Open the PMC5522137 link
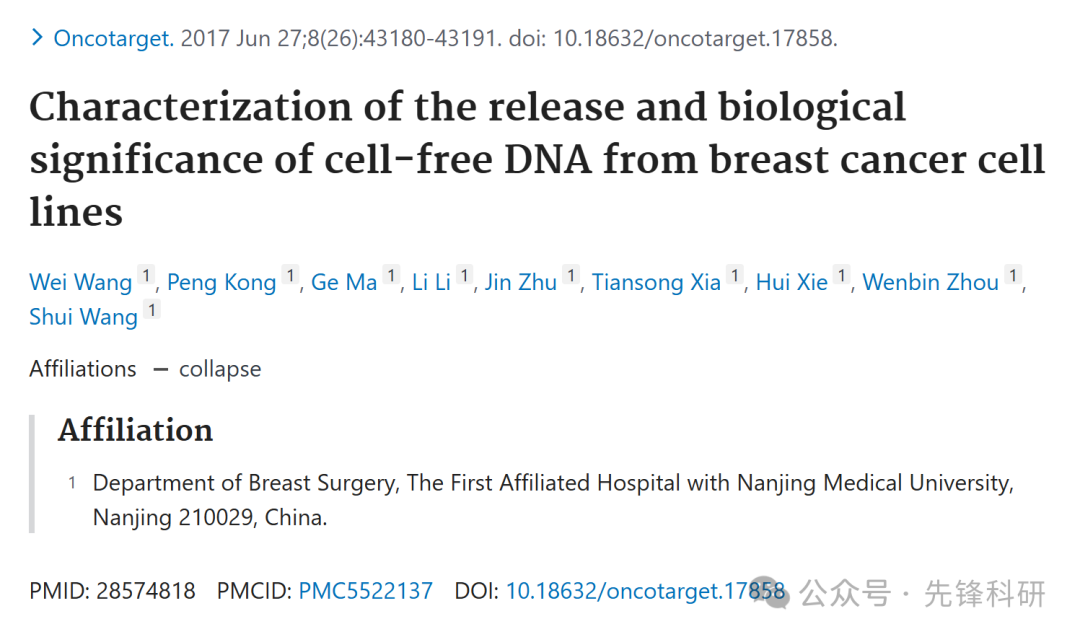This screenshot has width=1080, height=637. click(x=366, y=591)
